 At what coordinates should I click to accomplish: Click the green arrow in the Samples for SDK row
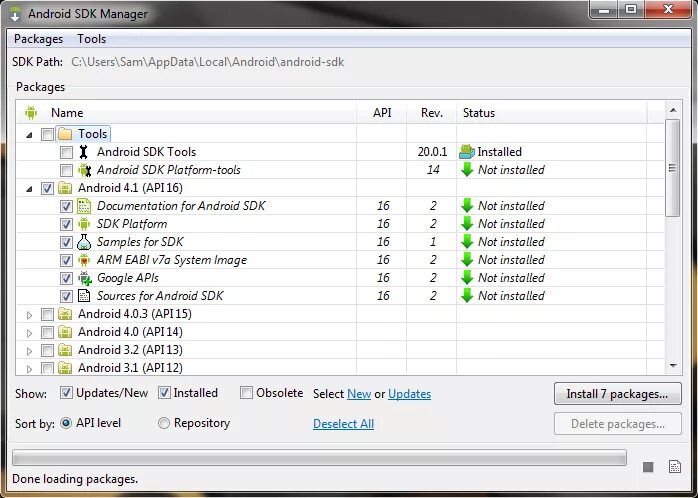click(x=467, y=242)
